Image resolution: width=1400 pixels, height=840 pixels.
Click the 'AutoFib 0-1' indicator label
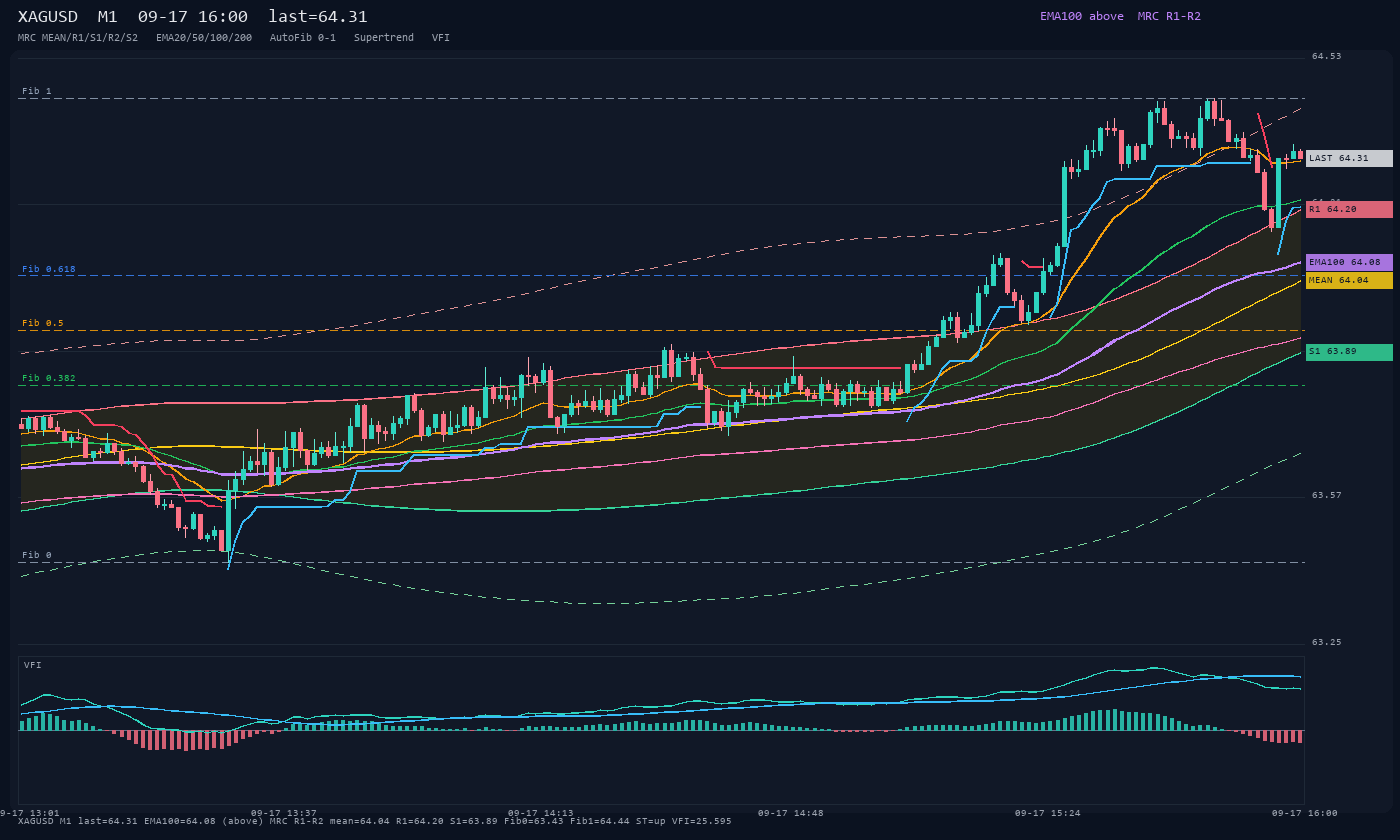[x=303, y=38]
